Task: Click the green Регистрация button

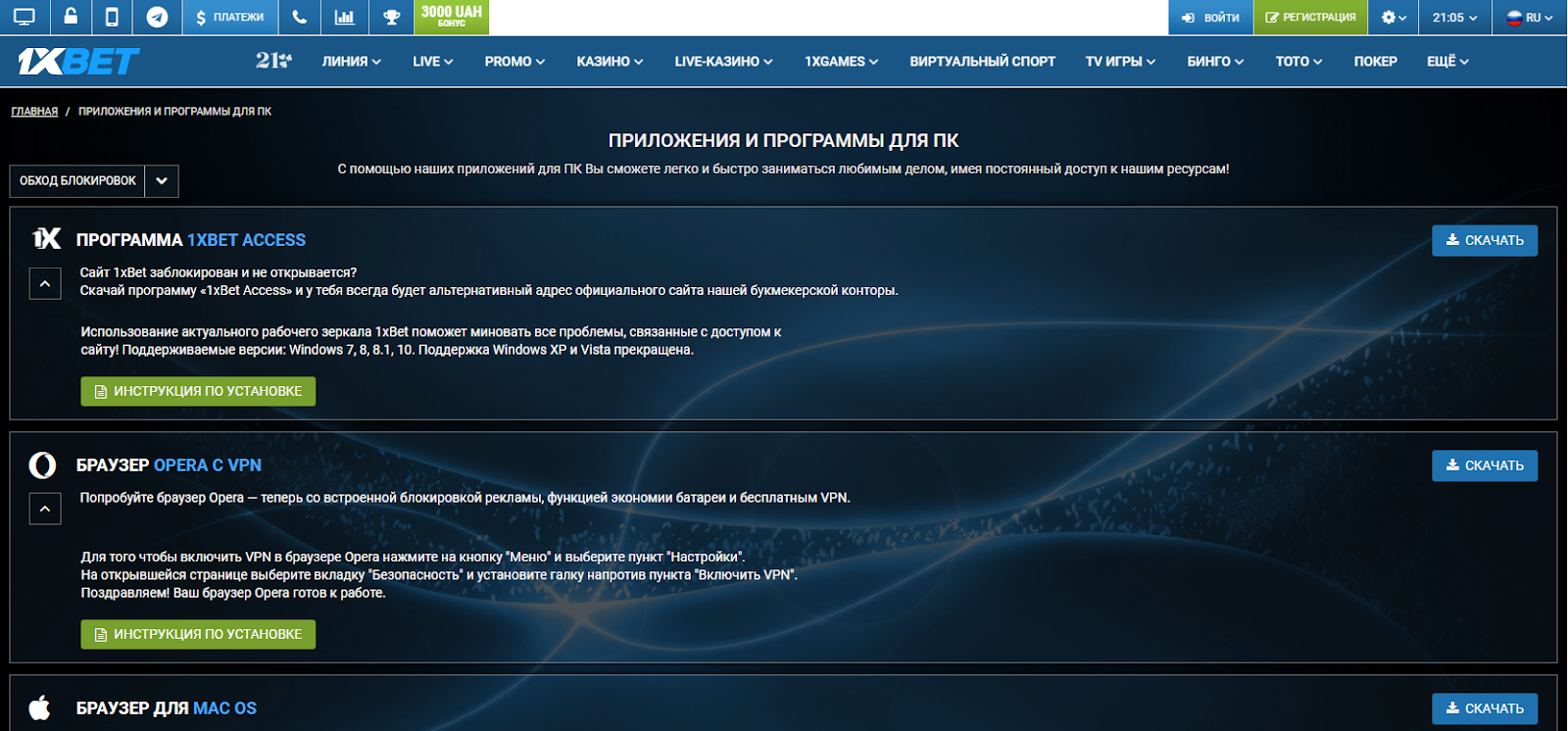Action: pos(1310,17)
